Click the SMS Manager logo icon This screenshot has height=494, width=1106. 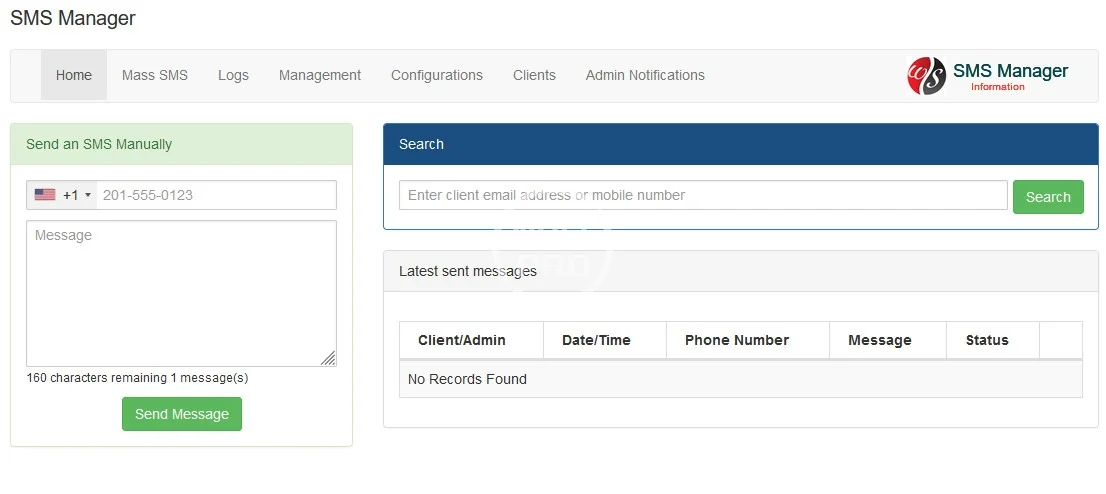(x=926, y=76)
